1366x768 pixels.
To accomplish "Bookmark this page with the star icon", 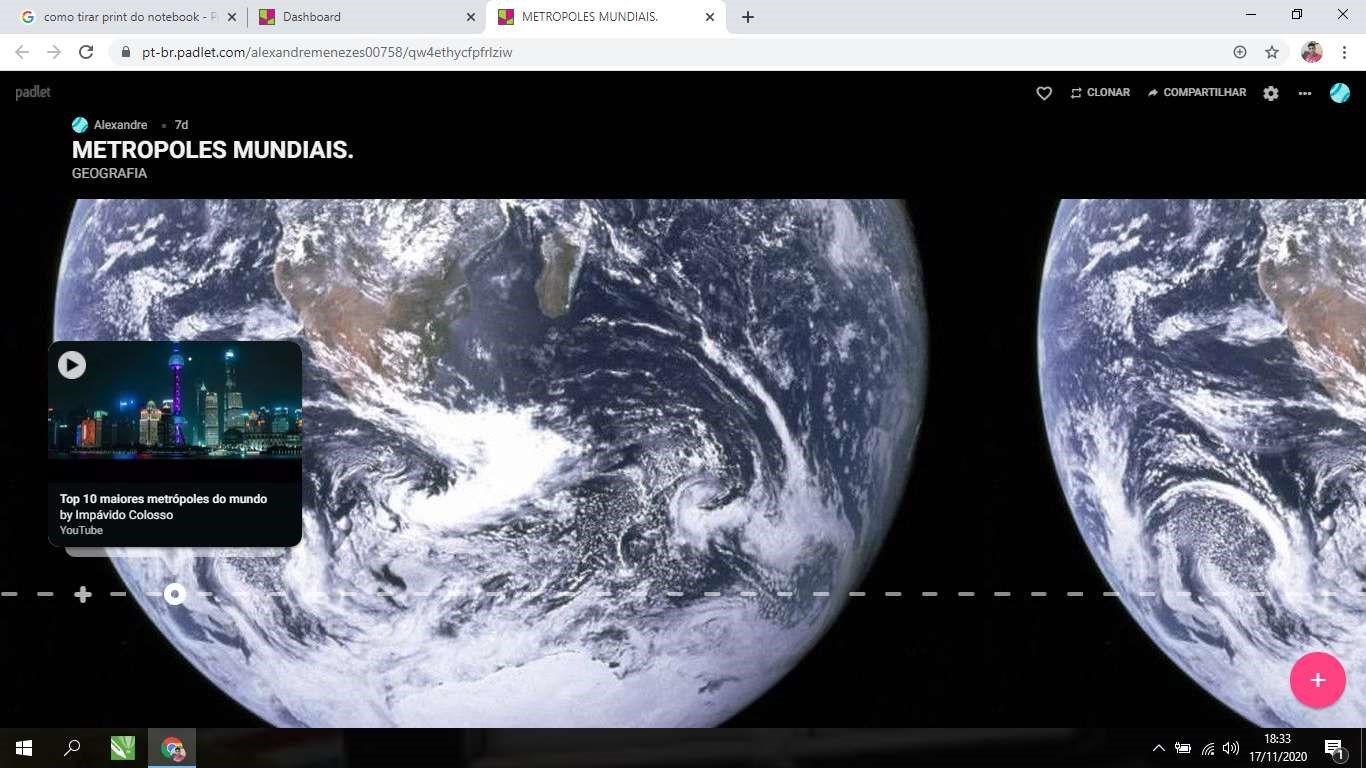I will (x=1272, y=52).
